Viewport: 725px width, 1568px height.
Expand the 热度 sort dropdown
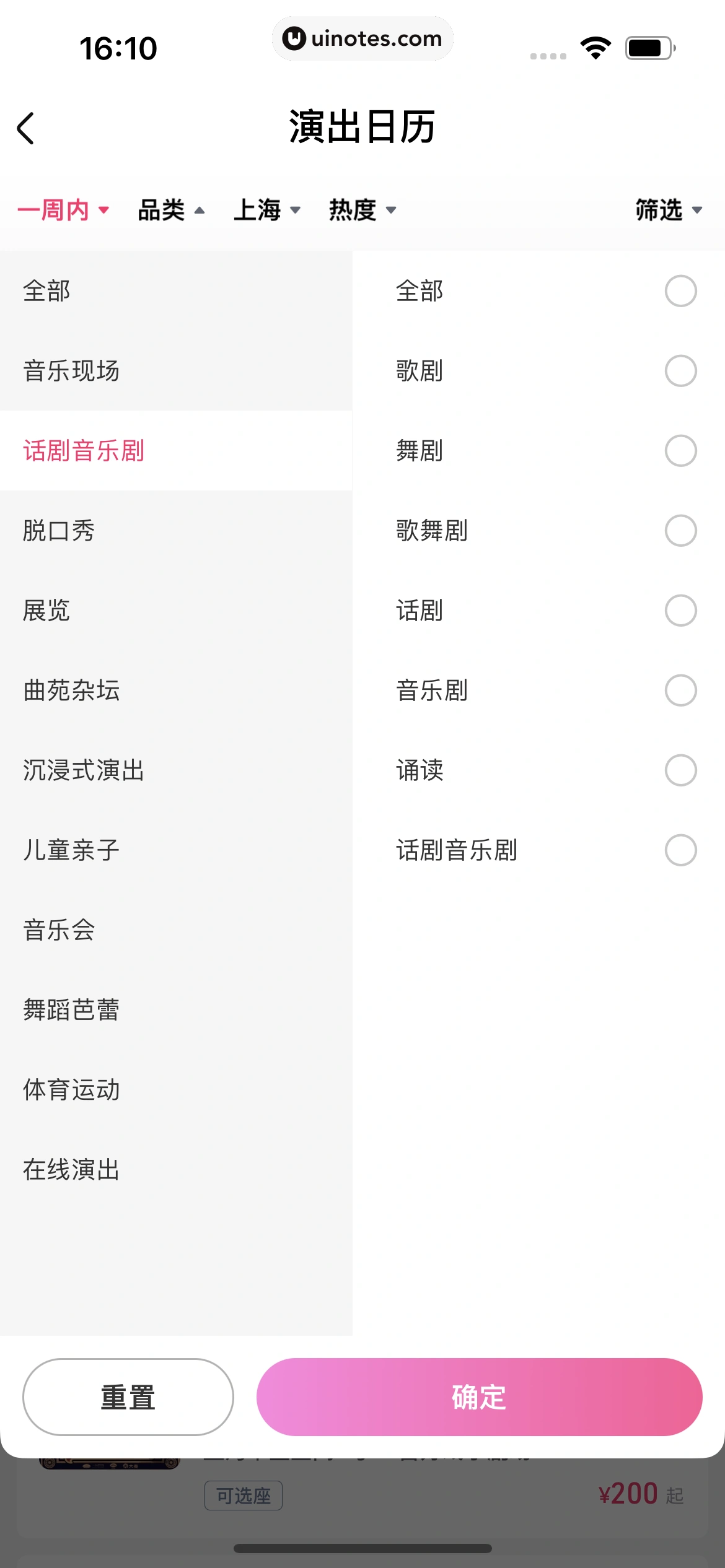click(362, 210)
